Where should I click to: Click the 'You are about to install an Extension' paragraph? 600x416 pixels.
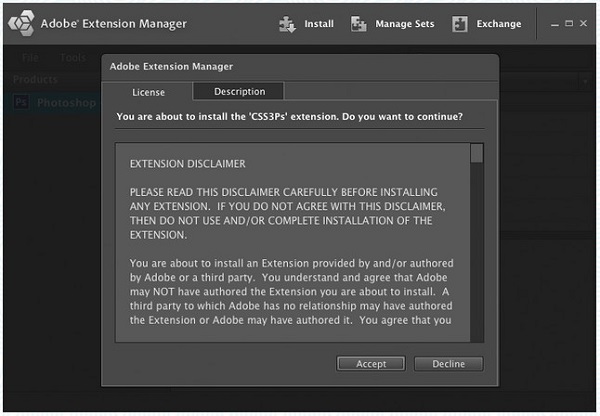point(291,292)
